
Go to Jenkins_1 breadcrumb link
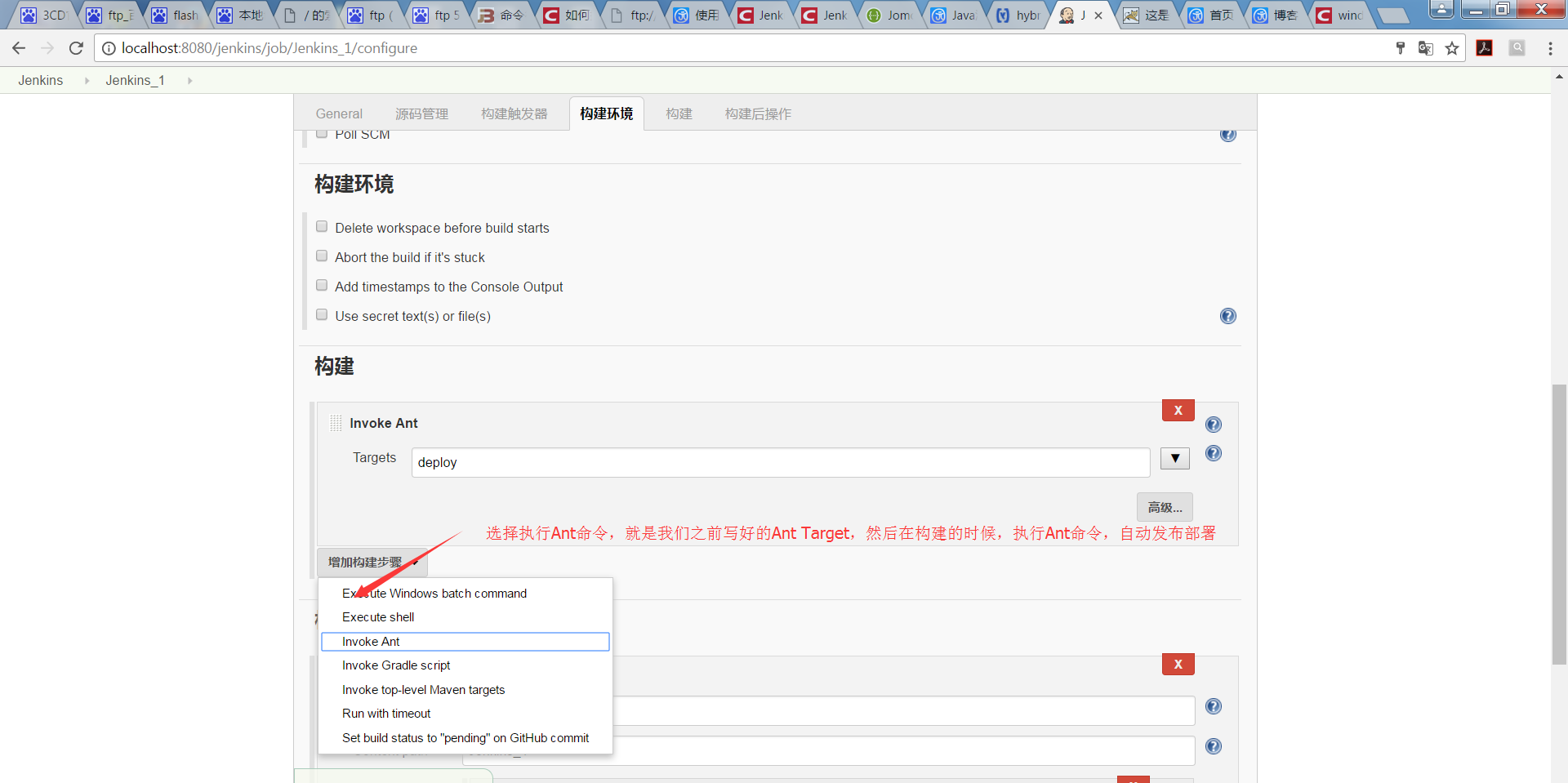click(x=135, y=80)
